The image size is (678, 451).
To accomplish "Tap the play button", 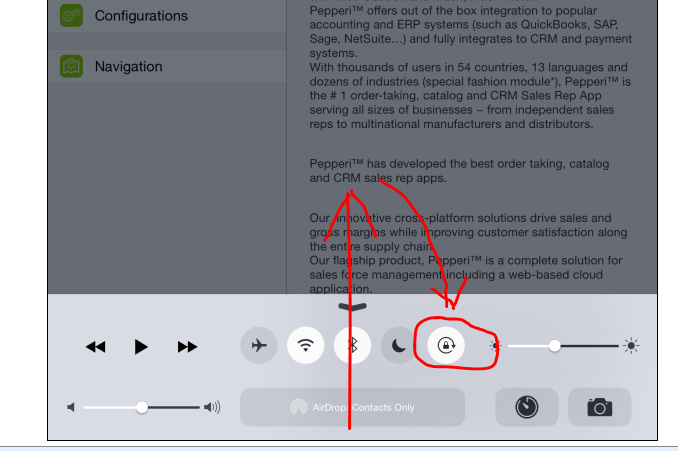I will pyautogui.click(x=141, y=347).
